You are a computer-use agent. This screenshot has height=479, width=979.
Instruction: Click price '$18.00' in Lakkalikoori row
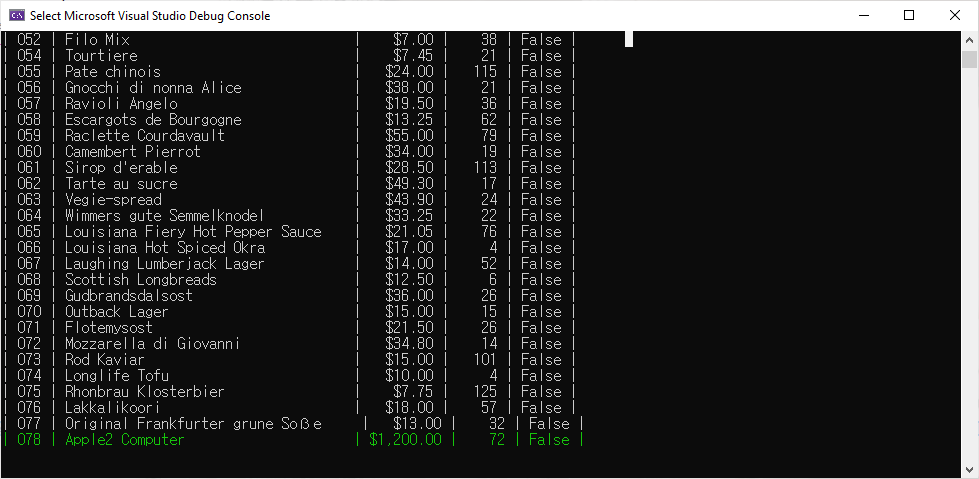[x=410, y=408]
